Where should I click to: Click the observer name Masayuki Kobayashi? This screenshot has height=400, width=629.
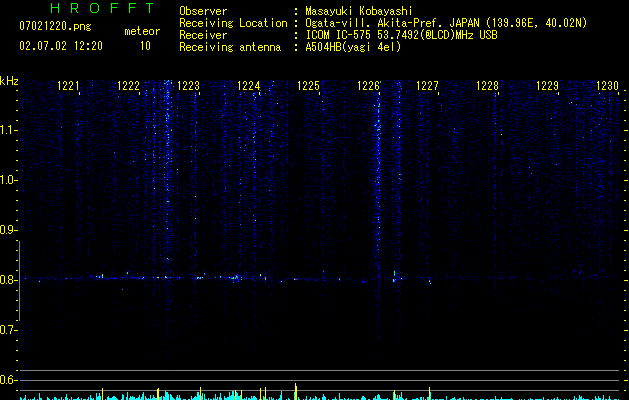[359, 11]
